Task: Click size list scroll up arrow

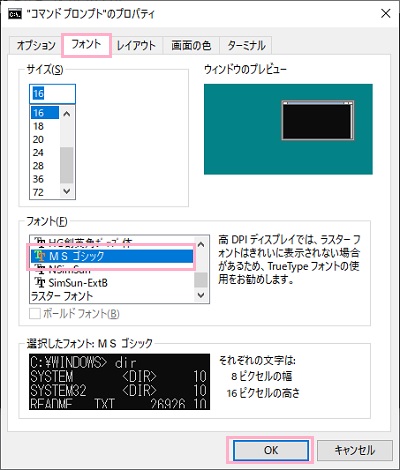Action: (x=67, y=113)
